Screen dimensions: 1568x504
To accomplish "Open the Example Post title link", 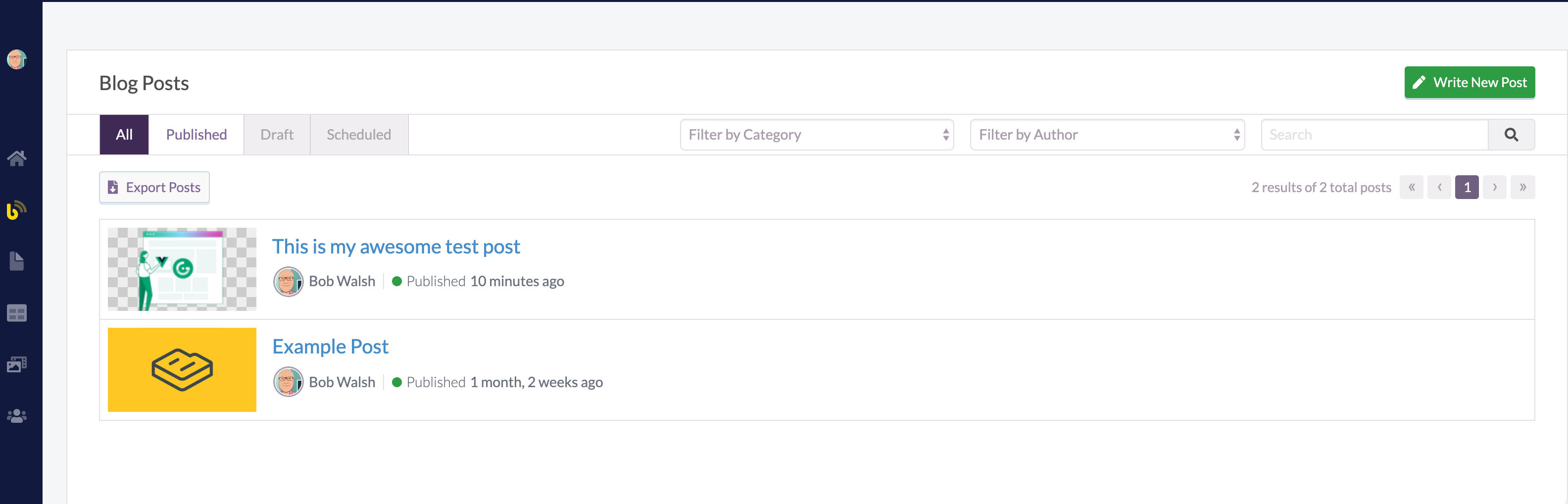I will tap(330, 347).
